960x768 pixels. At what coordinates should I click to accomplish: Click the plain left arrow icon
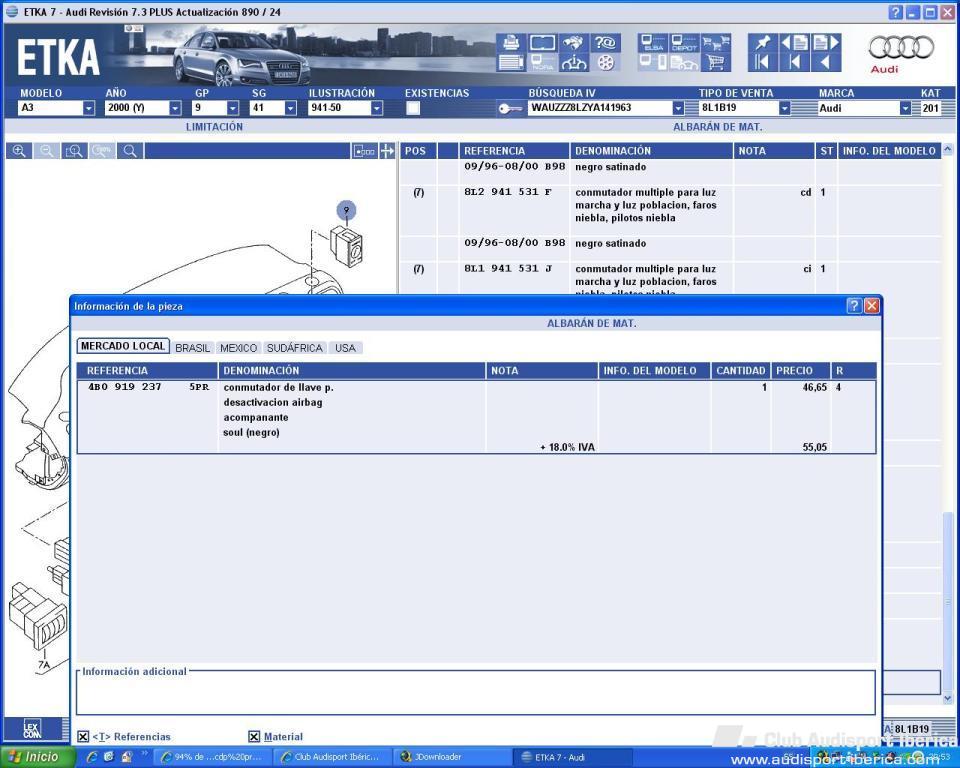(826, 62)
